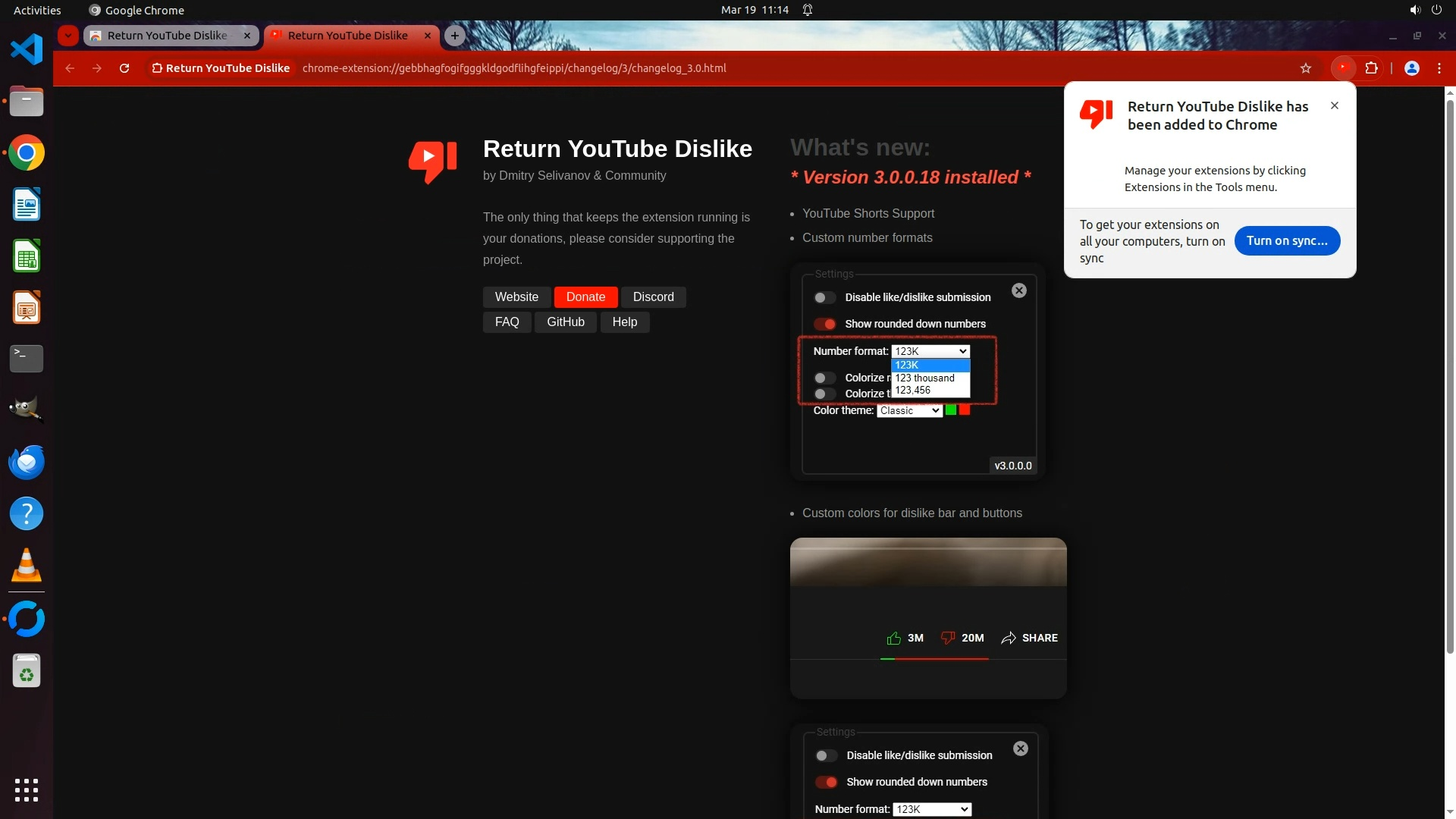Click the Return YouTube Dislike toolbar icon
The image size is (1456, 819).
coord(1343,68)
